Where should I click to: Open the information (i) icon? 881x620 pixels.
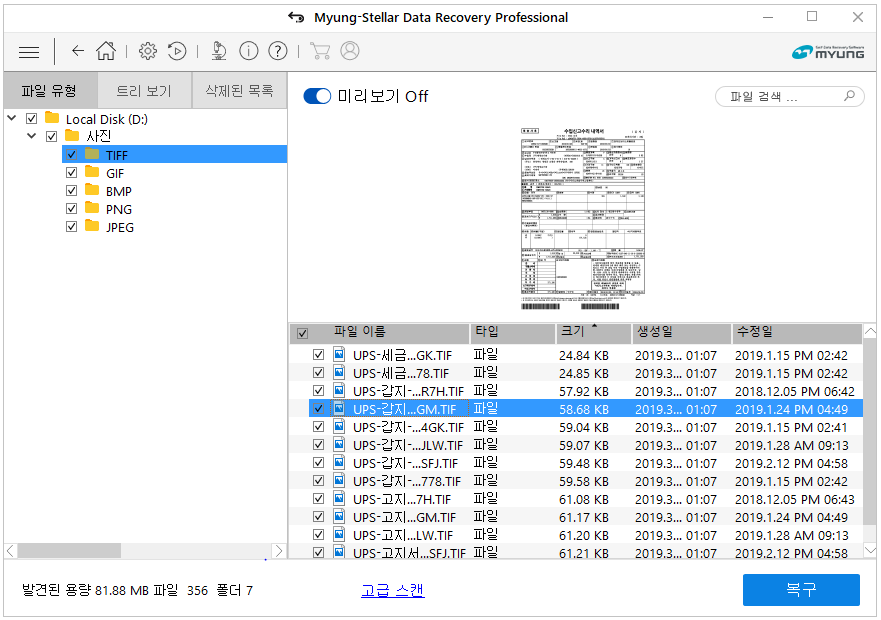tap(249, 51)
